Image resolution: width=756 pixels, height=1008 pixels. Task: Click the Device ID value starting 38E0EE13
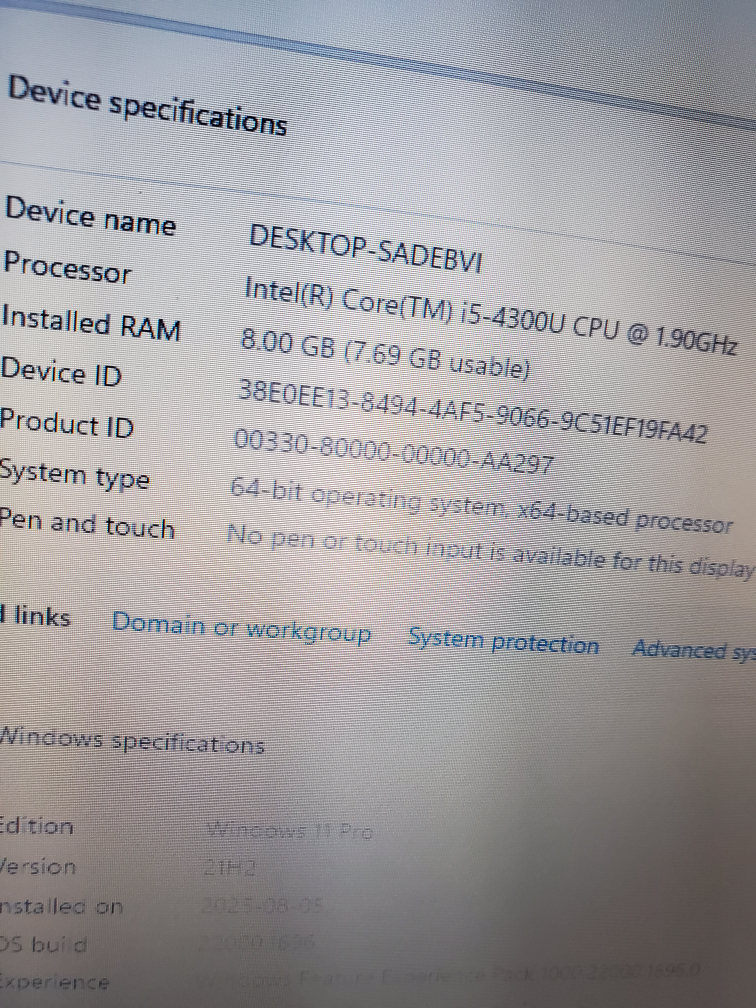pyautogui.click(x=471, y=410)
